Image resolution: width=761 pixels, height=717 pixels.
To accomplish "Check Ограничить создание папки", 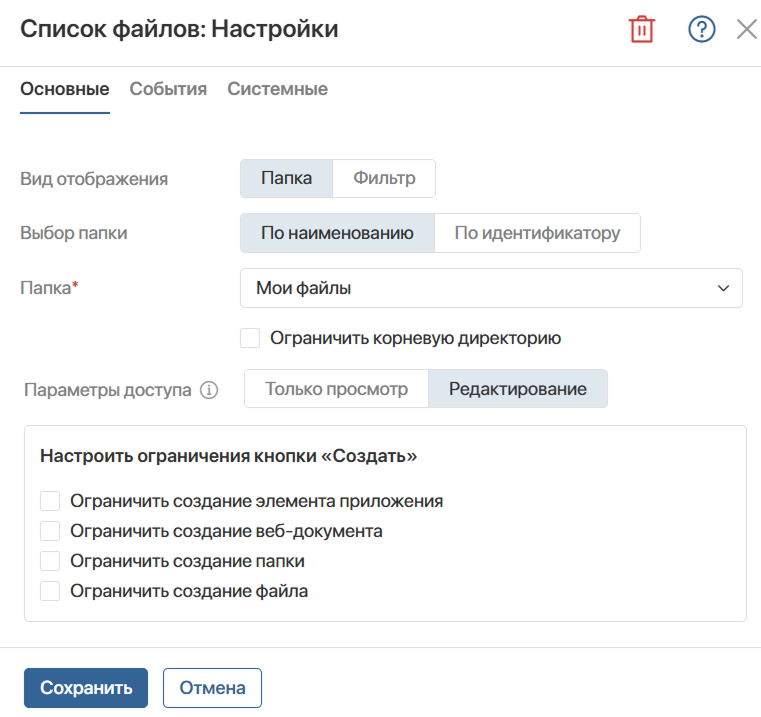I will pos(50,561).
